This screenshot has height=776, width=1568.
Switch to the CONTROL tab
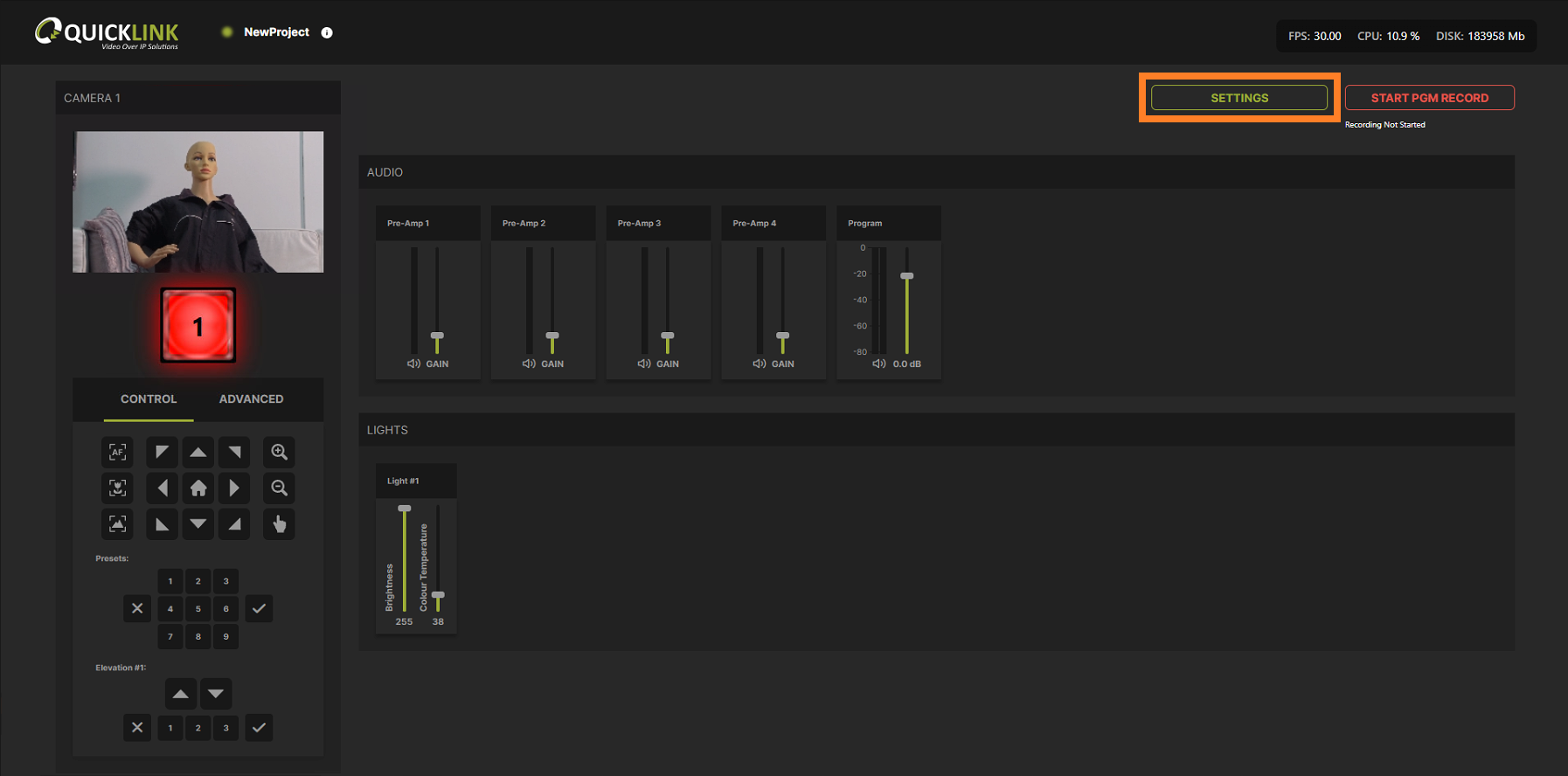[149, 399]
